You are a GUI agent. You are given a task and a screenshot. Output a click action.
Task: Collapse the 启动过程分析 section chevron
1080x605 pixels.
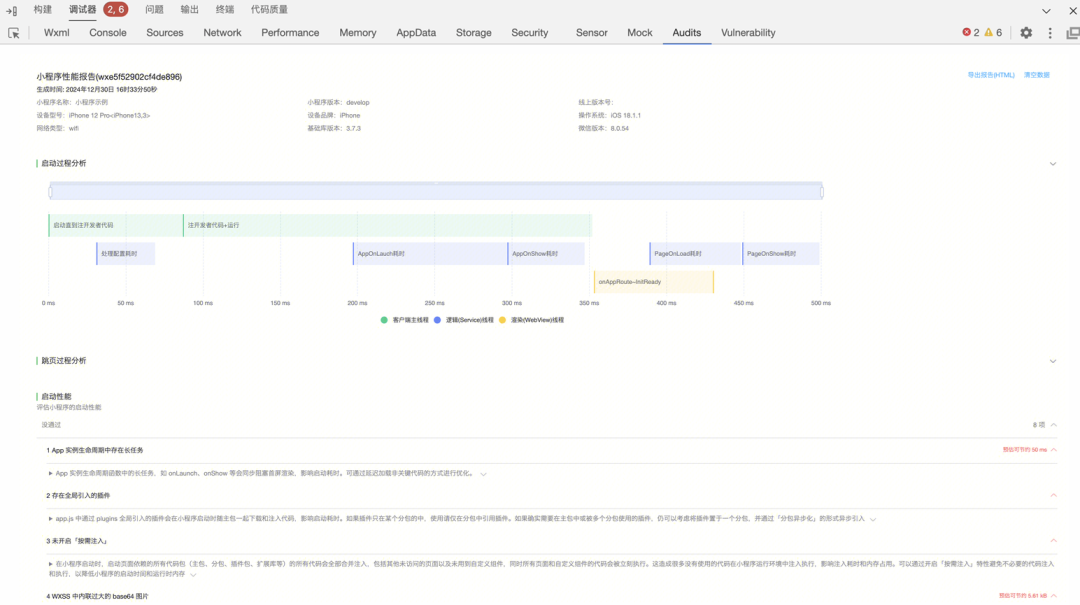1052,164
